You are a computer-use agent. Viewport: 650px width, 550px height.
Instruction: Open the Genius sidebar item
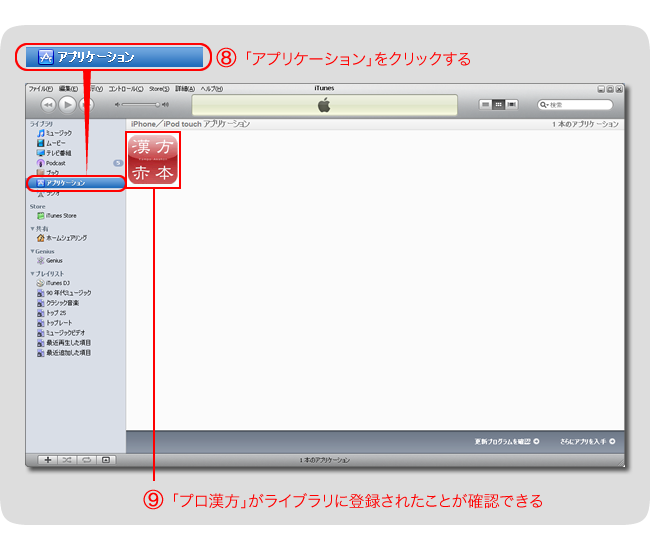(53, 260)
